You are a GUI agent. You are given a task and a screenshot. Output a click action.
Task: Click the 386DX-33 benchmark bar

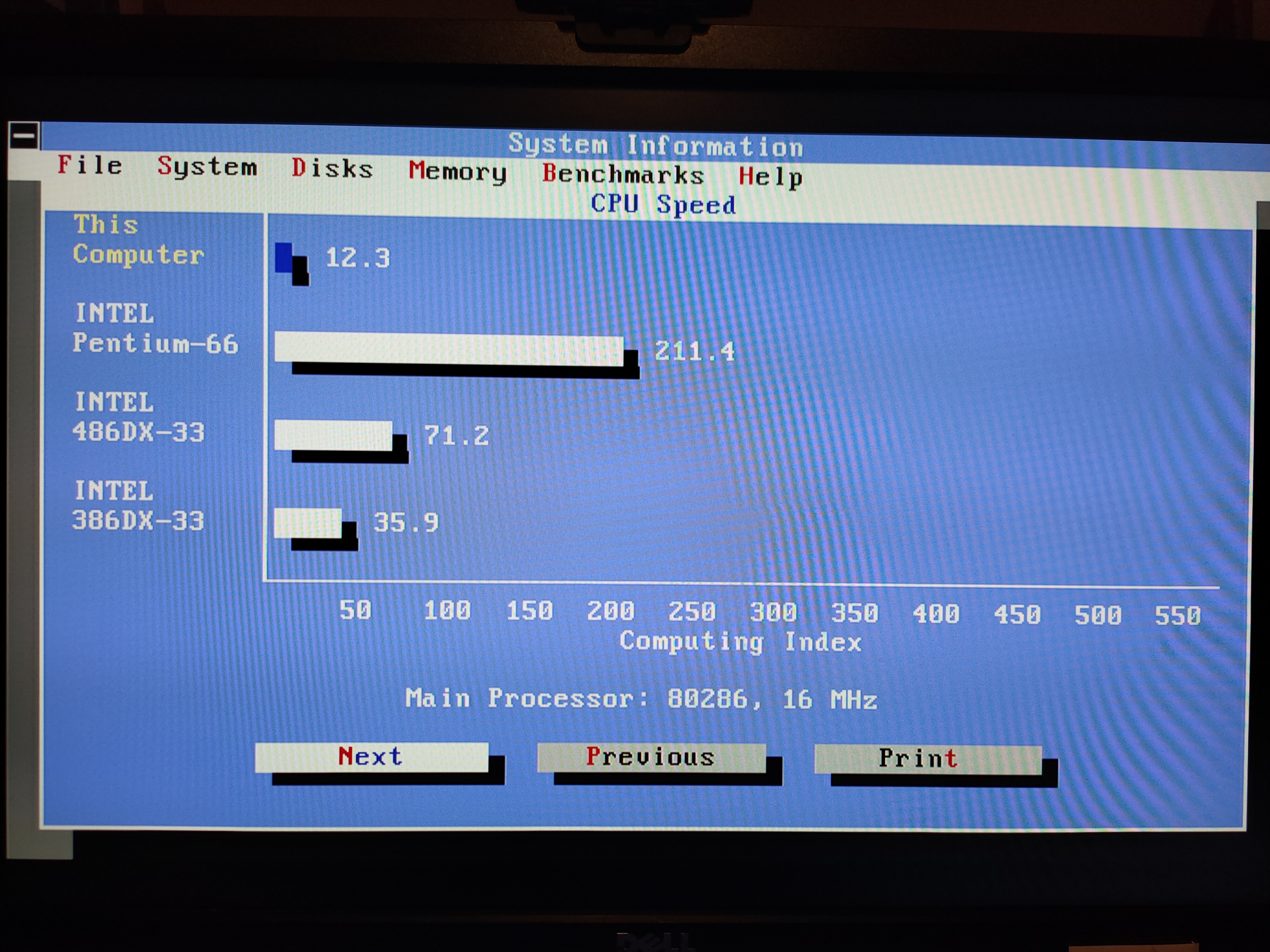pyautogui.click(x=308, y=522)
